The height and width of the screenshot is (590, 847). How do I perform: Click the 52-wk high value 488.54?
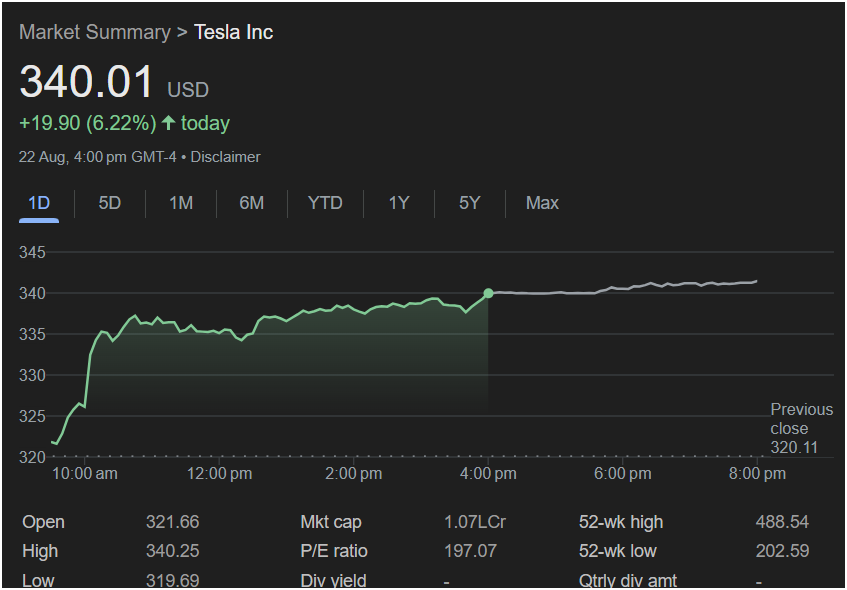coord(782,522)
